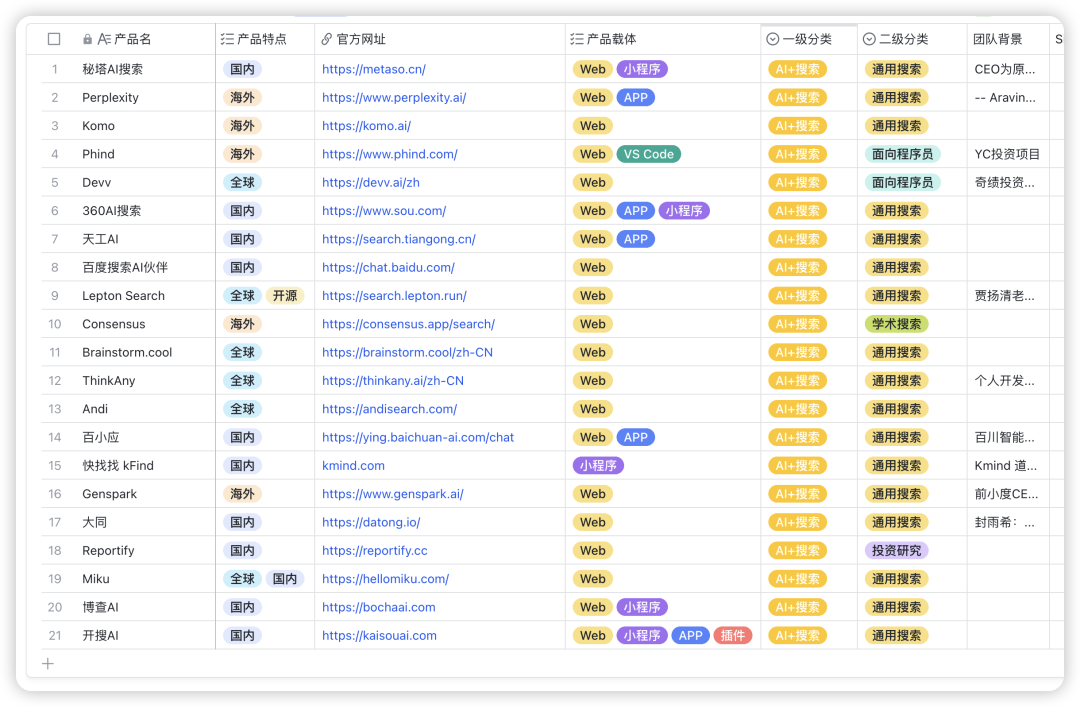Open the link https://www.phind.com/
The width and height of the screenshot is (1080, 707).
pyautogui.click(x=389, y=154)
